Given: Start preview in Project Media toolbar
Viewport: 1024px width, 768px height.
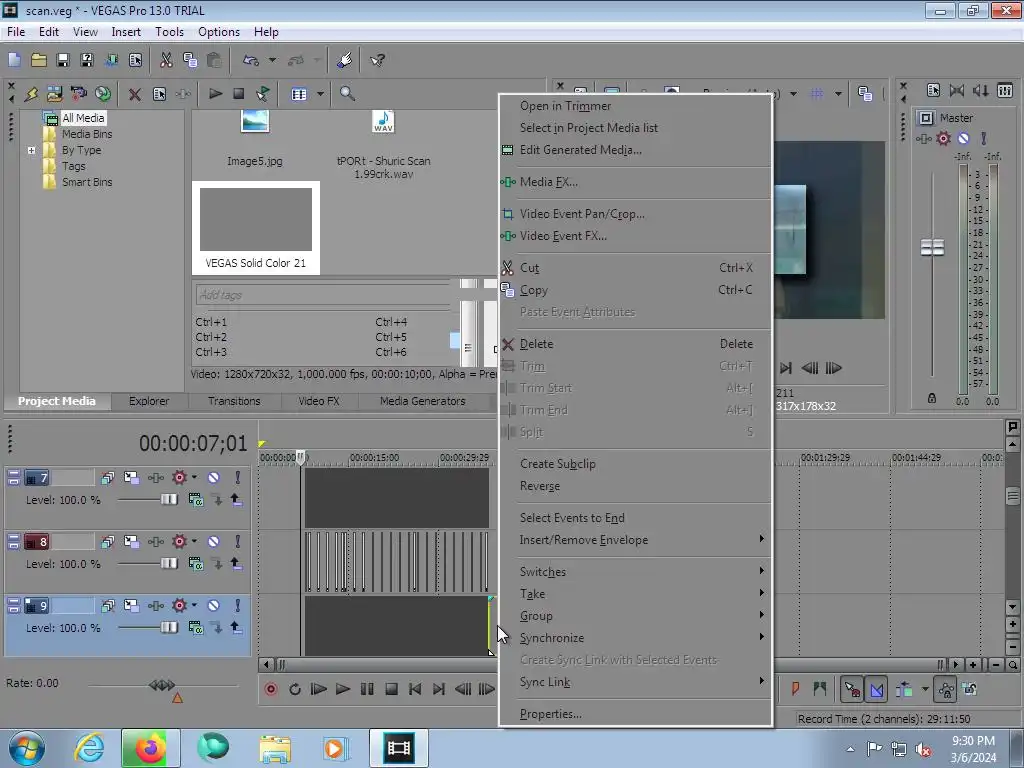Looking at the screenshot, I should (x=215, y=94).
